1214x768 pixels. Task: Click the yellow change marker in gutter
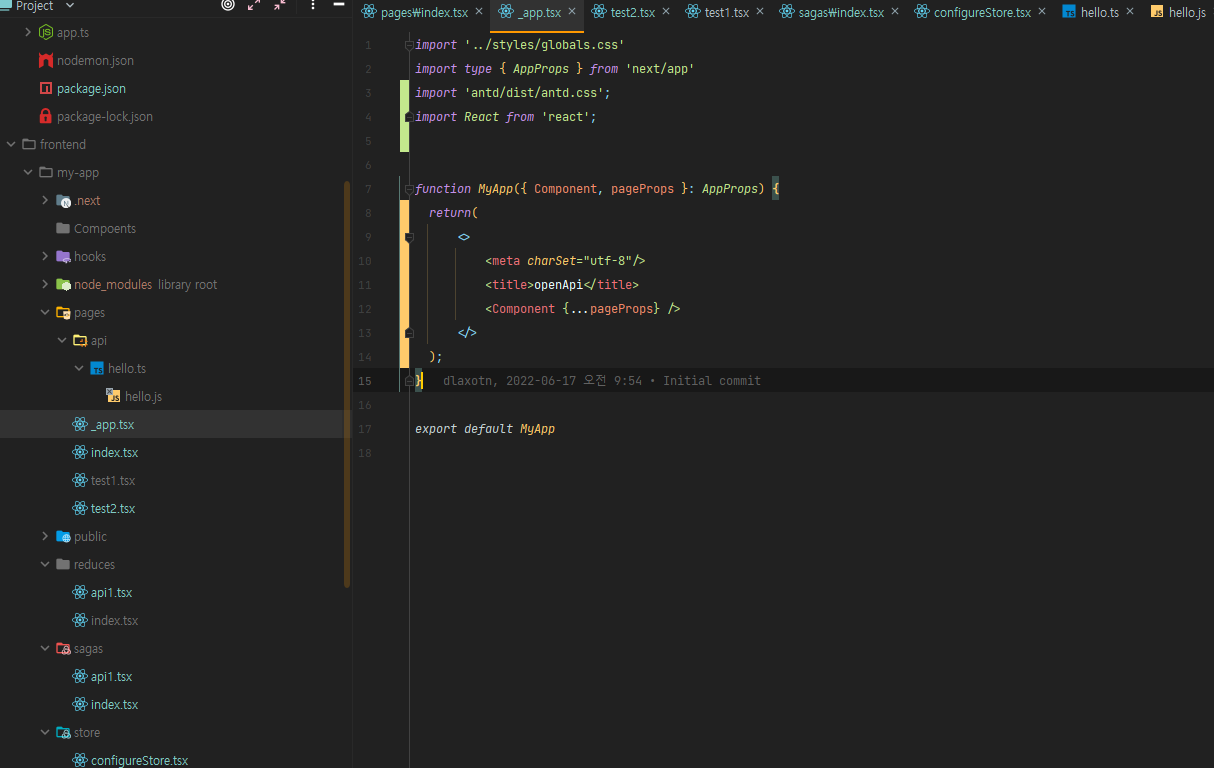coord(404,285)
